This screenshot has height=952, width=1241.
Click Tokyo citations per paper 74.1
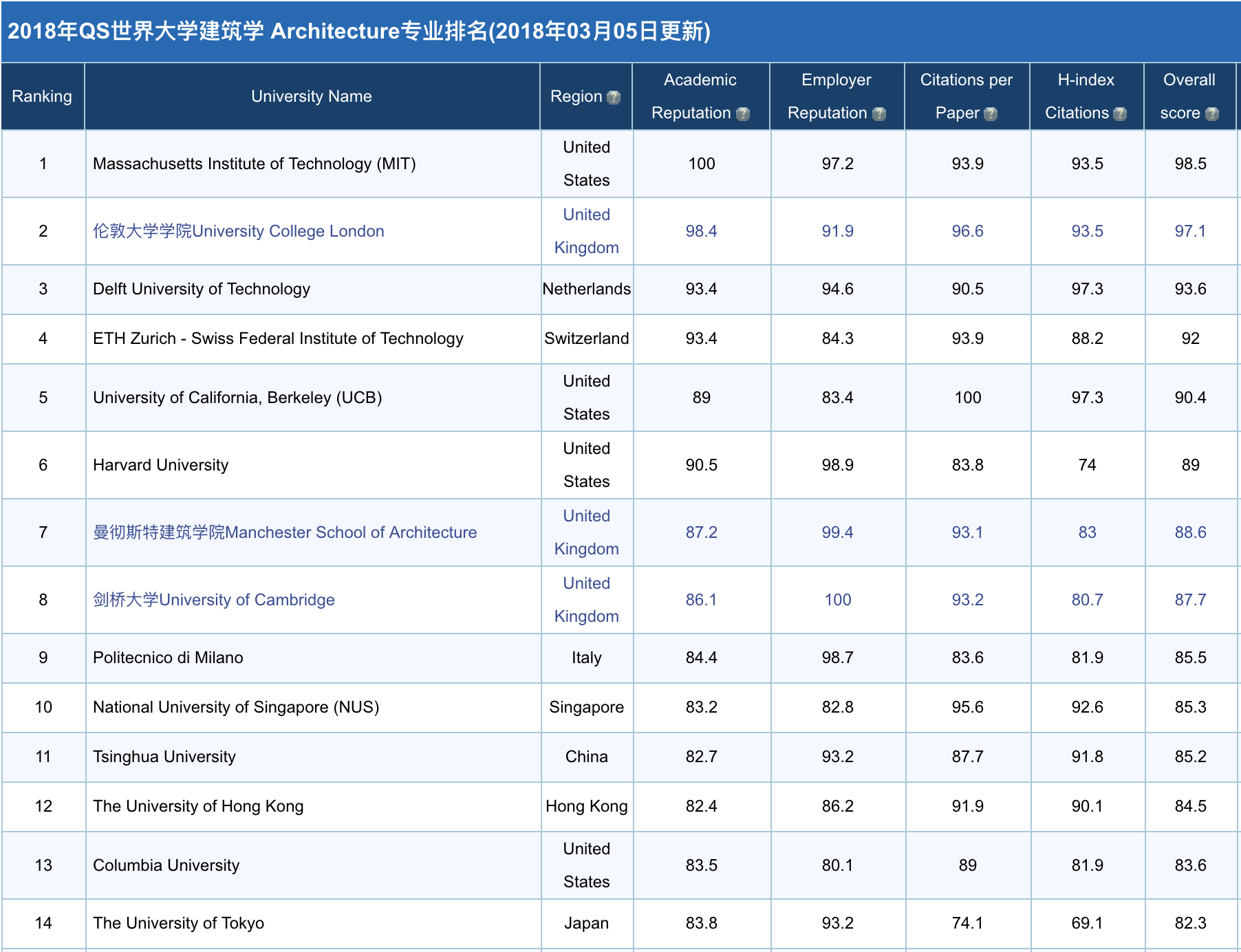[x=968, y=923]
